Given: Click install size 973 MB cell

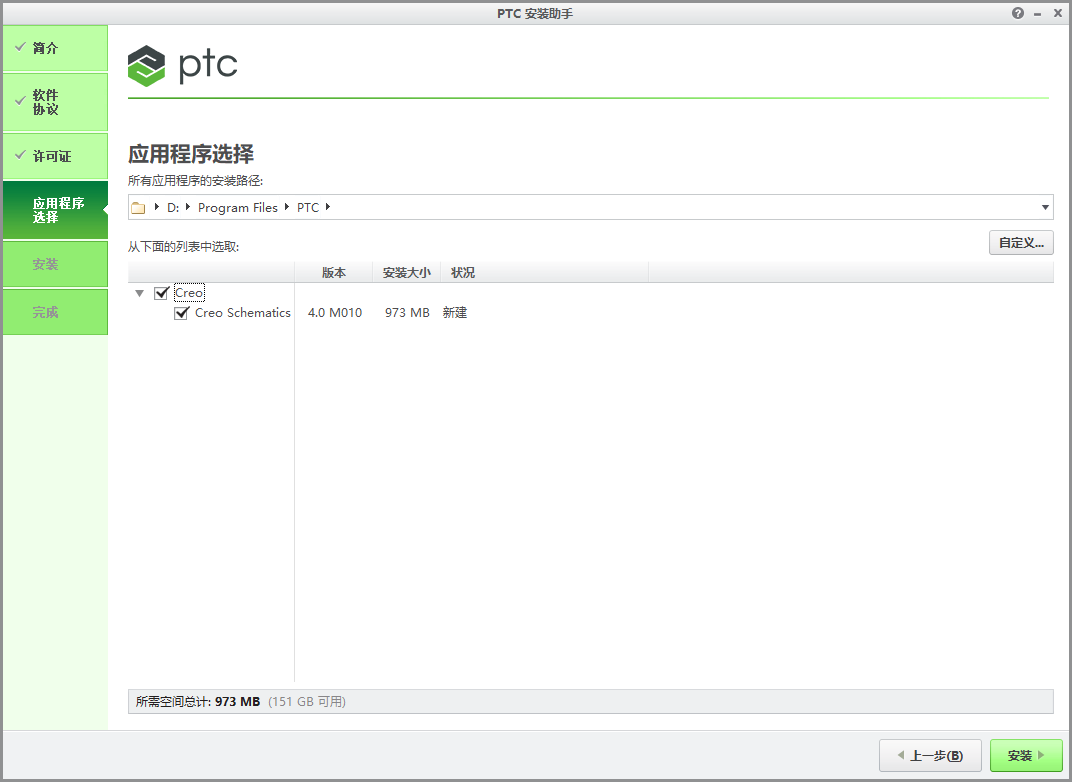Looking at the screenshot, I should (407, 312).
